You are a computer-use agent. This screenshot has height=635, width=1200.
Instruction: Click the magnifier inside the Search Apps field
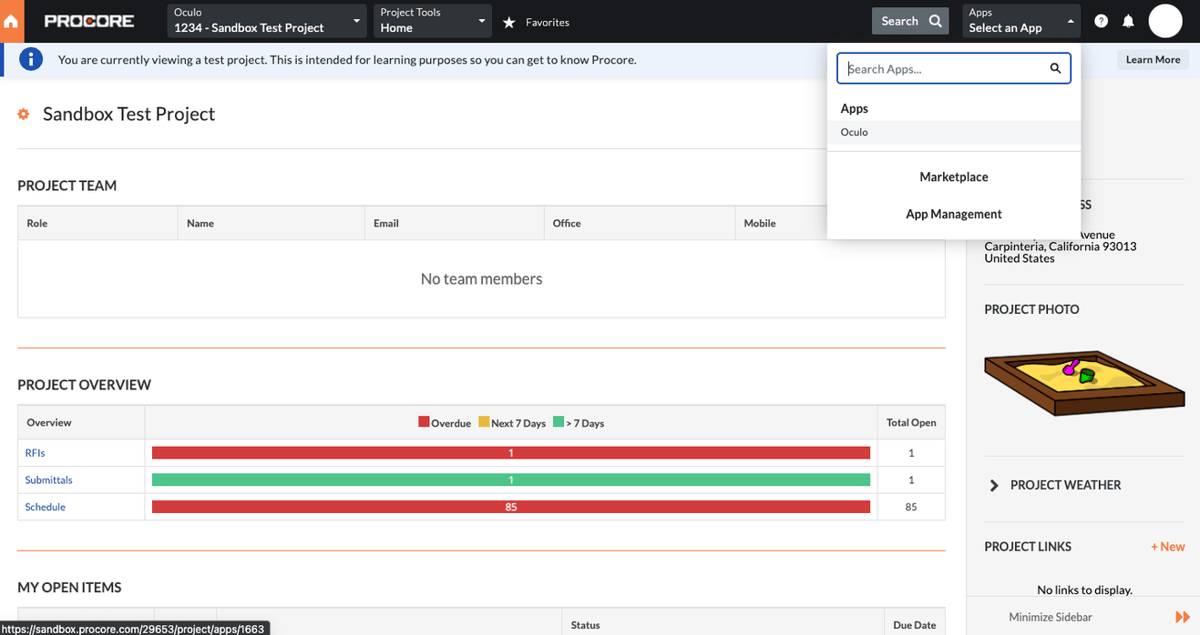click(x=1055, y=68)
